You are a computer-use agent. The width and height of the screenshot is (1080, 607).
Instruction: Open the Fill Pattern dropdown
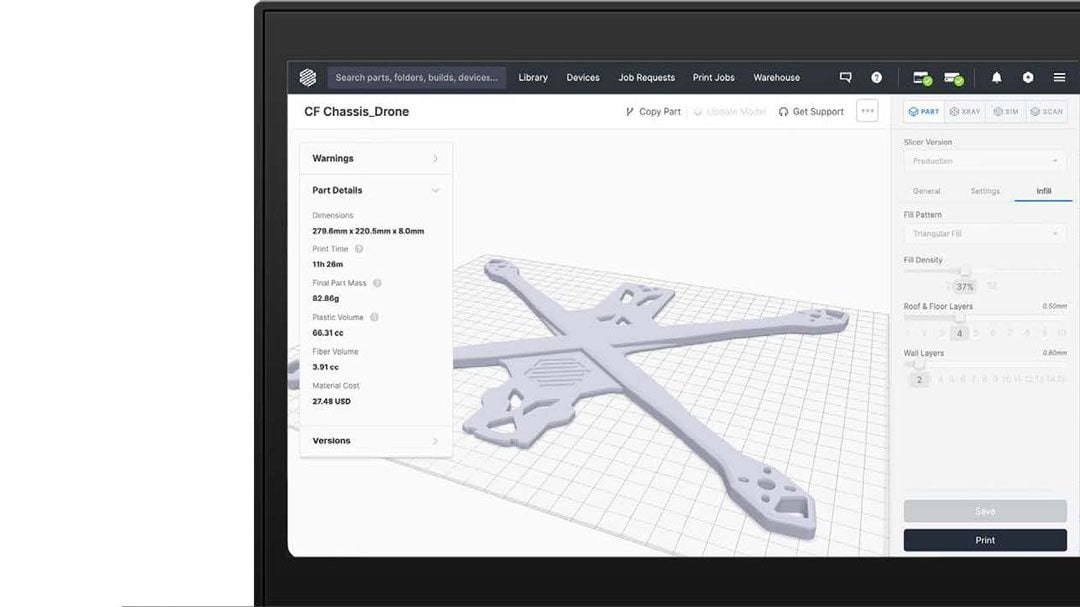click(x=984, y=233)
